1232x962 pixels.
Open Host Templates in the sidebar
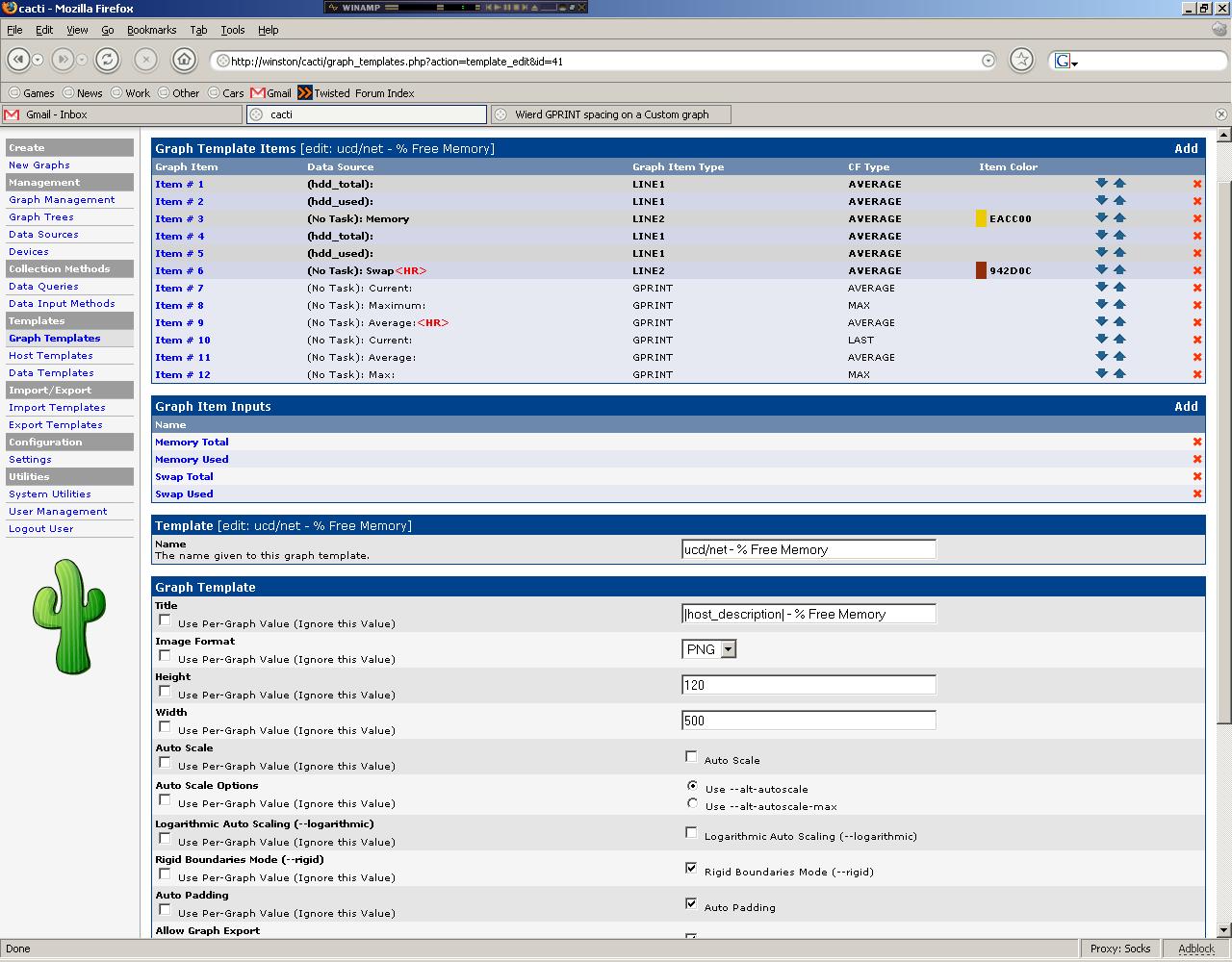(x=51, y=356)
